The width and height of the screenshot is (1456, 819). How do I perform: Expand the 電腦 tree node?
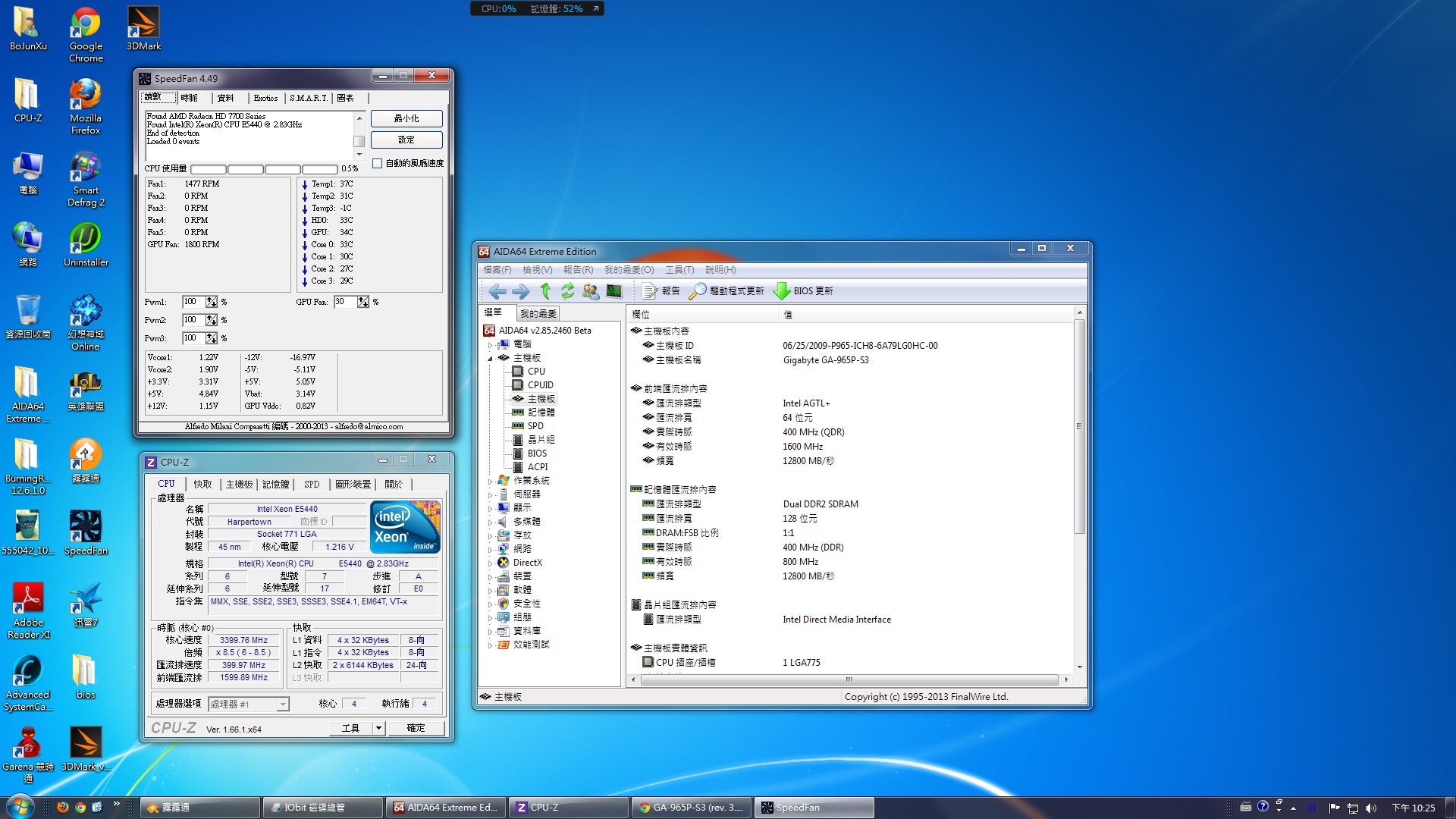coord(490,344)
